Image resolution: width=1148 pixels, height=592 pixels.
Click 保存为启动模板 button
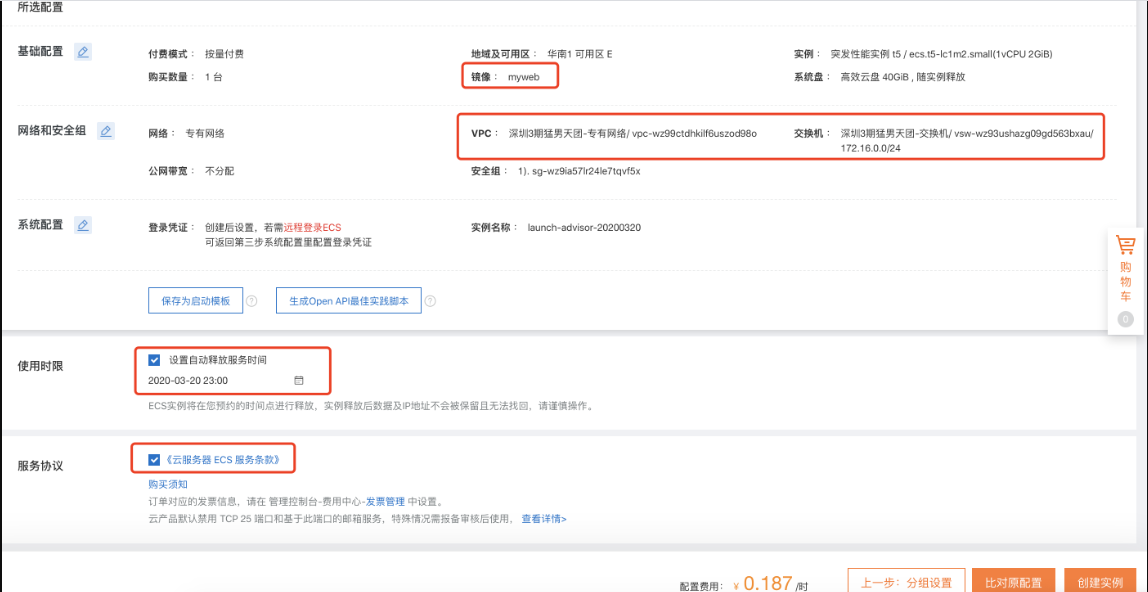[195, 300]
